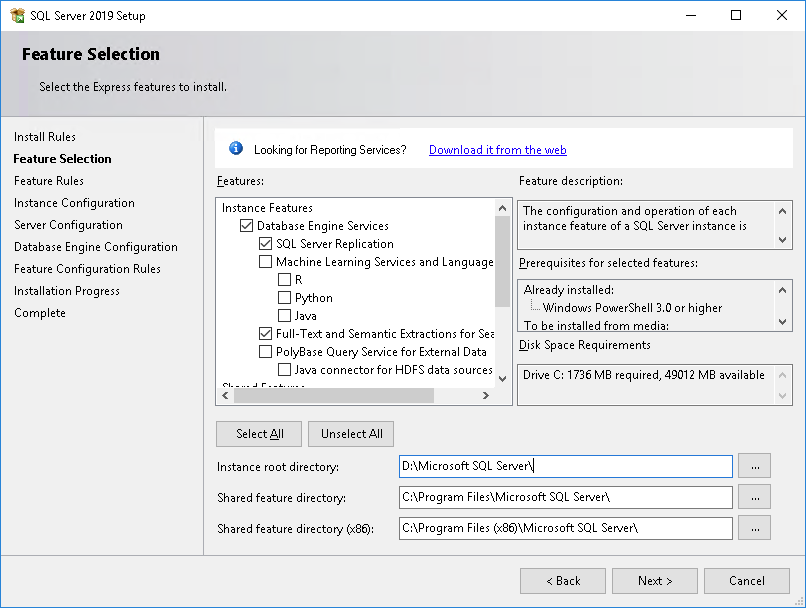Select Server Configuration step in sidebar
This screenshot has width=806, height=610.
pyautogui.click(x=68, y=225)
